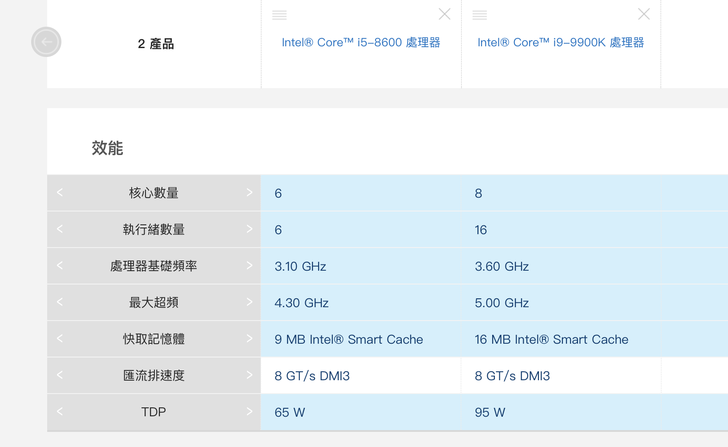Viewport: 728px width, 447px height.
Task: Click the 65 W TDP value
Action: click(x=289, y=412)
